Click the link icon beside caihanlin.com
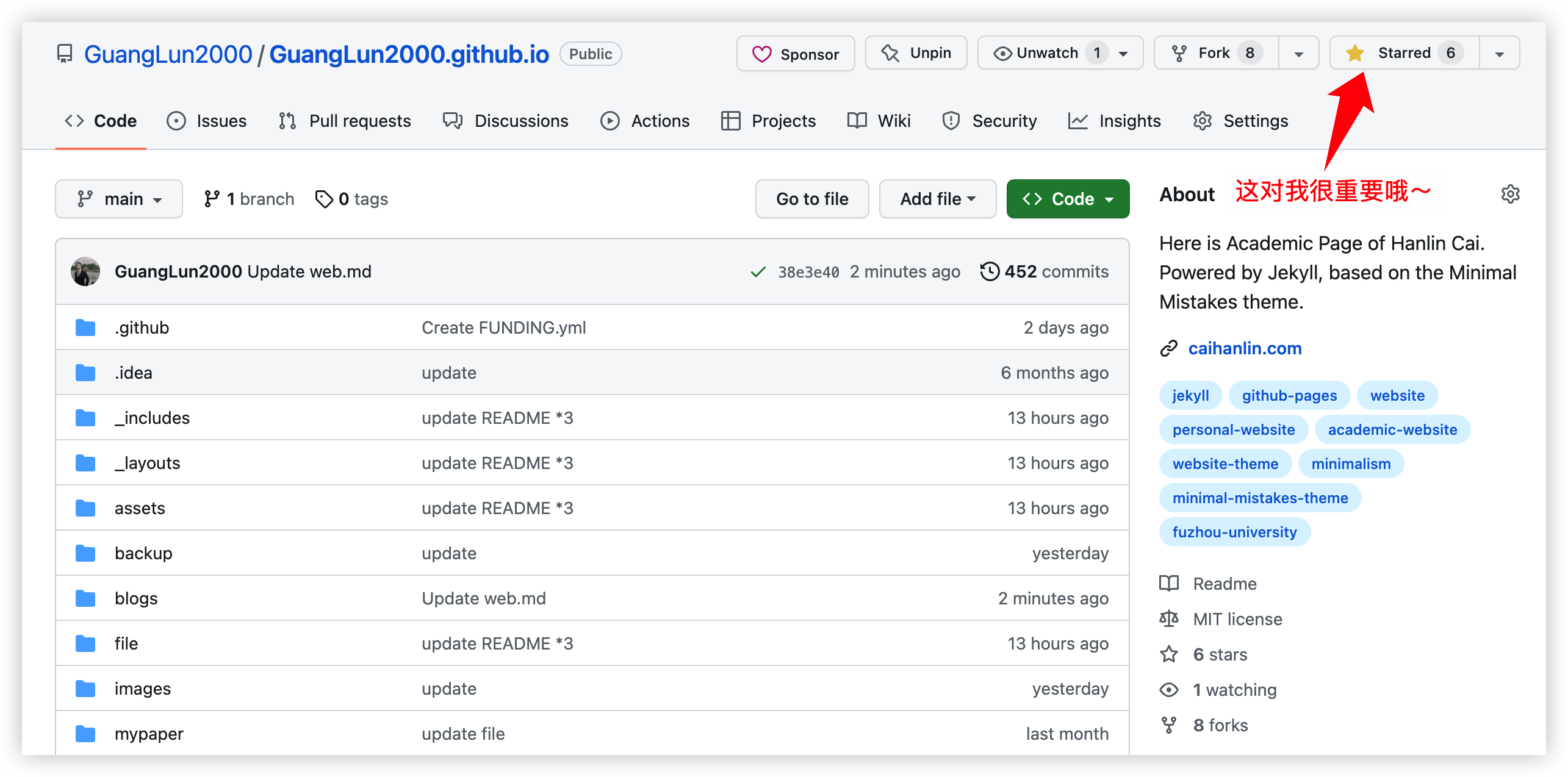Image resolution: width=1568 pixels, height=777 pixels. [1169, 348]
